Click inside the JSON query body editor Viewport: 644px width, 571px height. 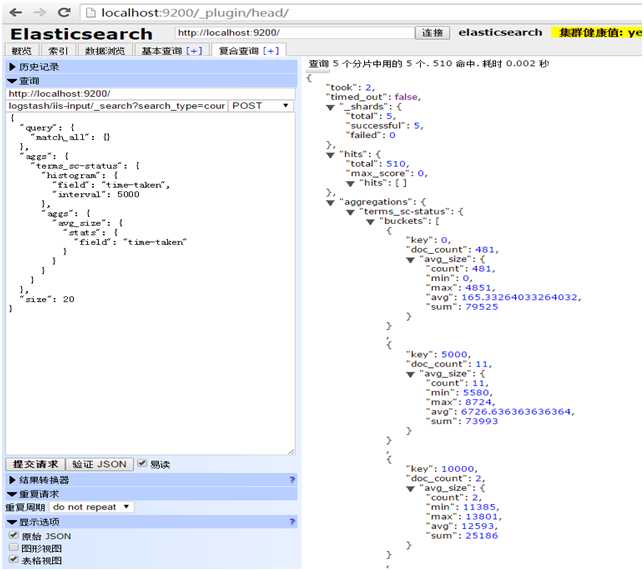point(151,283)
